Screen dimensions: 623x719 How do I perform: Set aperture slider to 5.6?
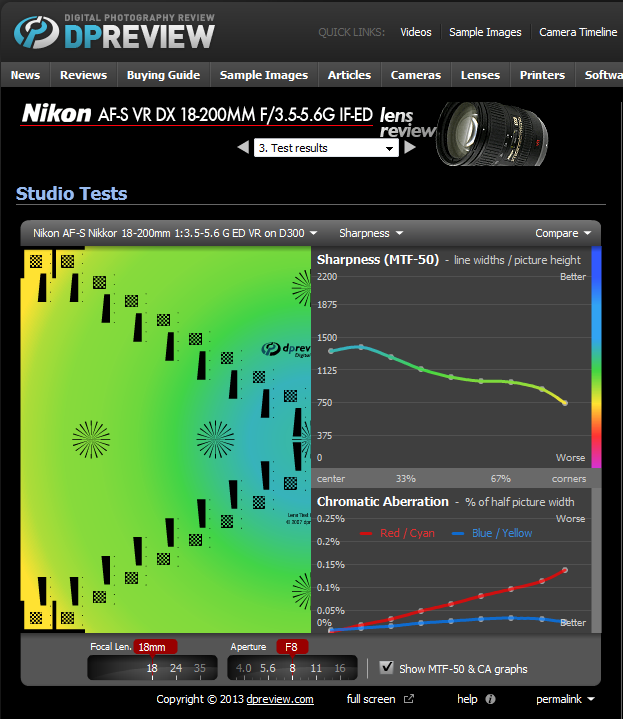pos(268,669)
